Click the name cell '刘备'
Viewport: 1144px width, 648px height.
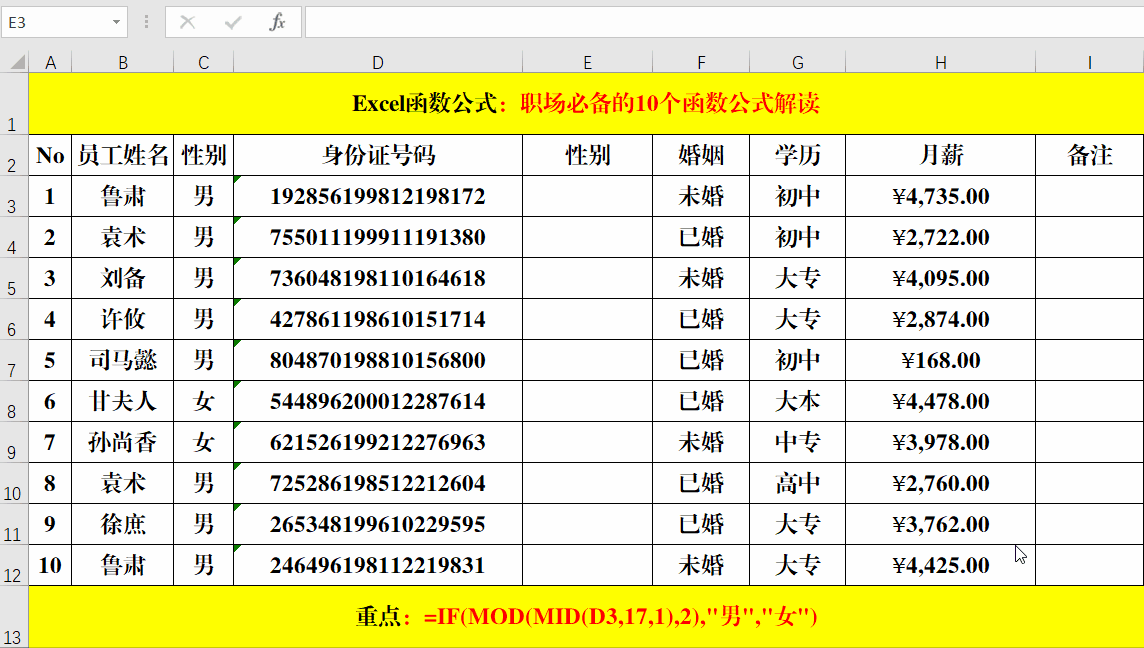tap(123, 278)
